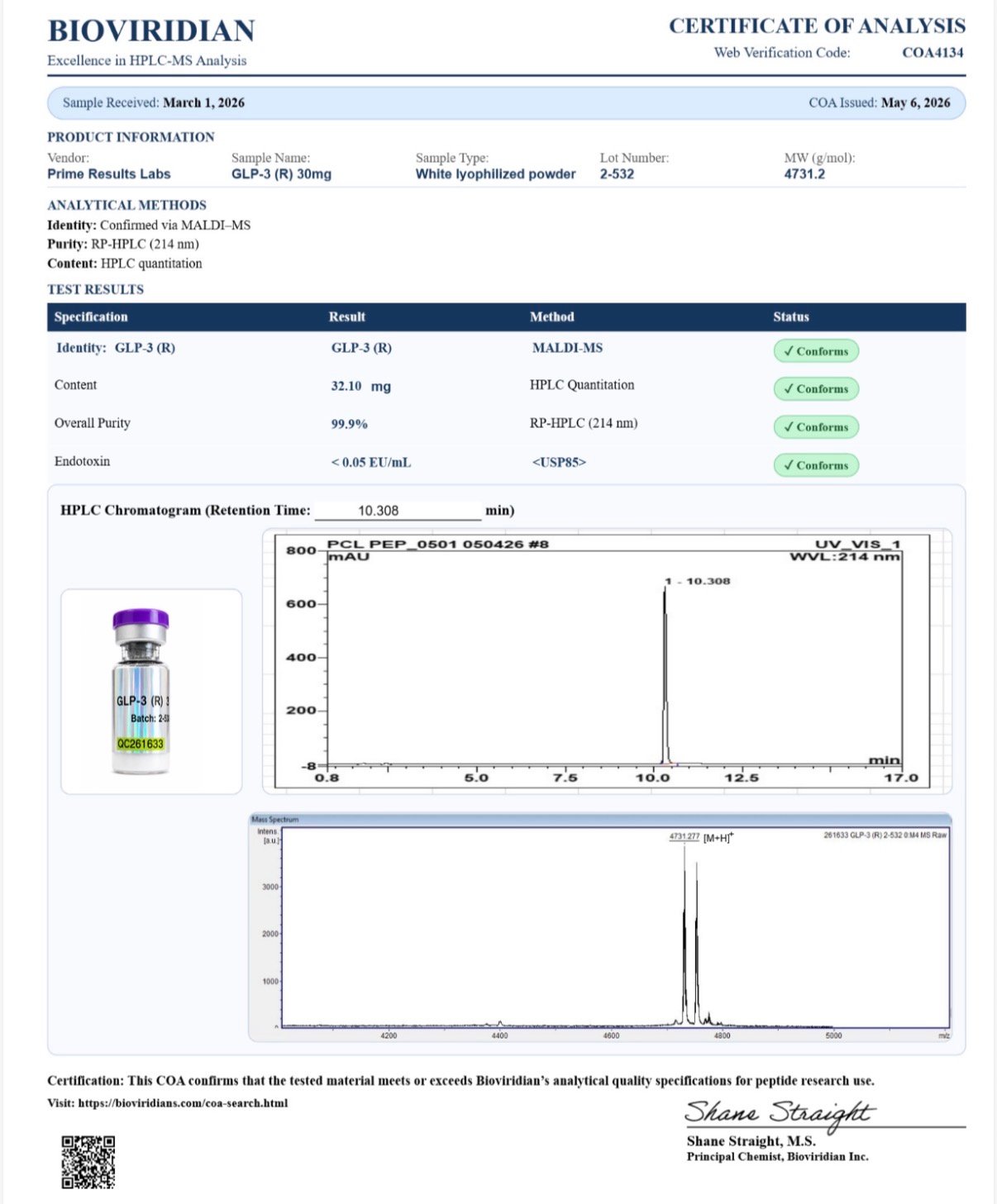Click the Method column header
Screen dimensions: 997x1204
552,317
